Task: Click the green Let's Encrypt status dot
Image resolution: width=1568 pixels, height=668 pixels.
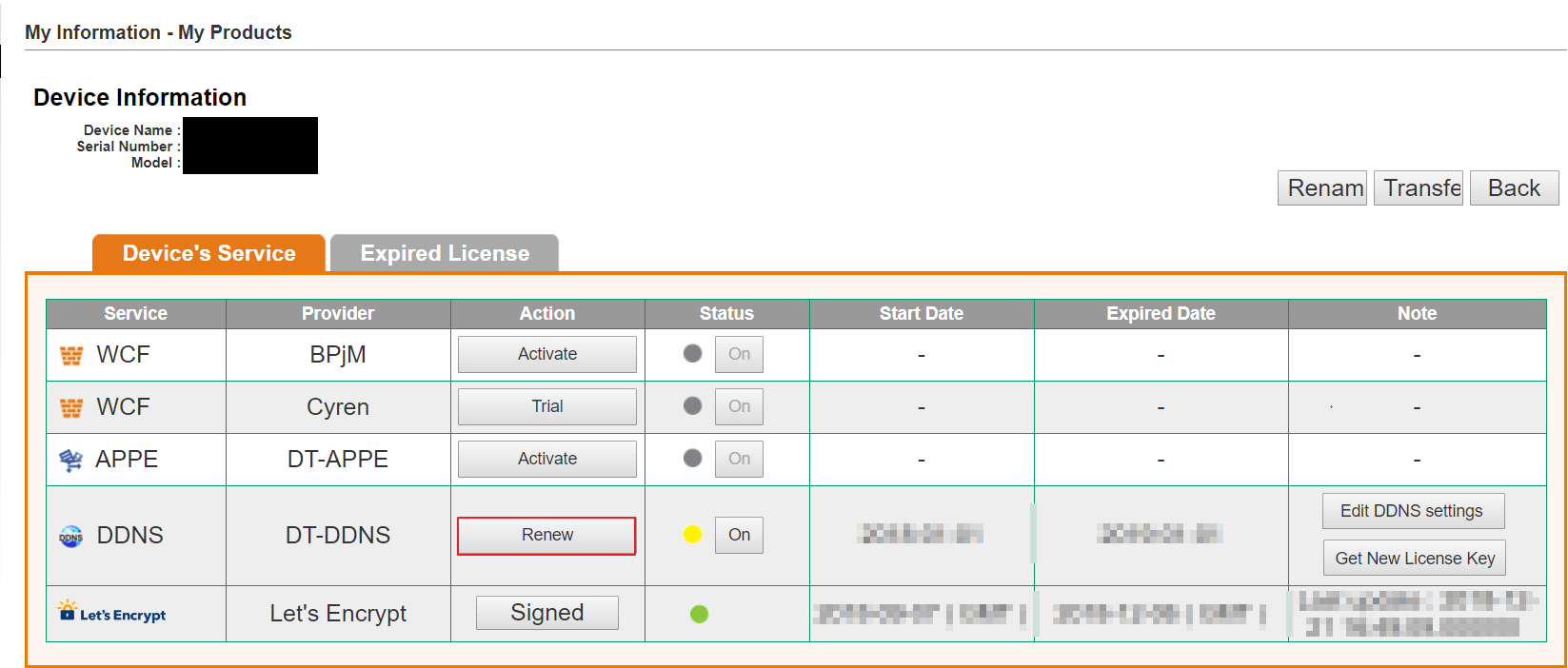Action: [x=699, y=614]
